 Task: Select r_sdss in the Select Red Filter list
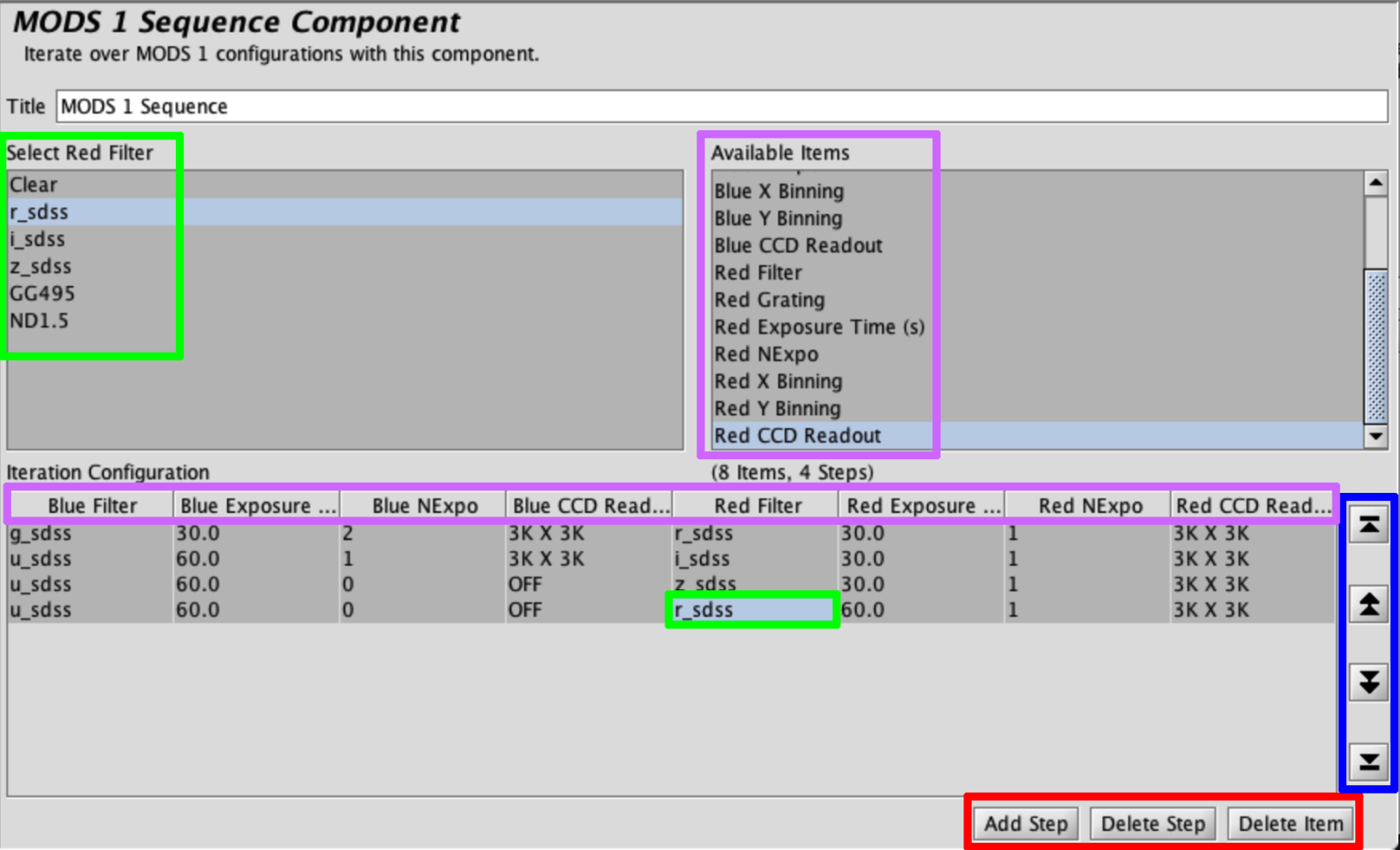[x=345, y=212]
